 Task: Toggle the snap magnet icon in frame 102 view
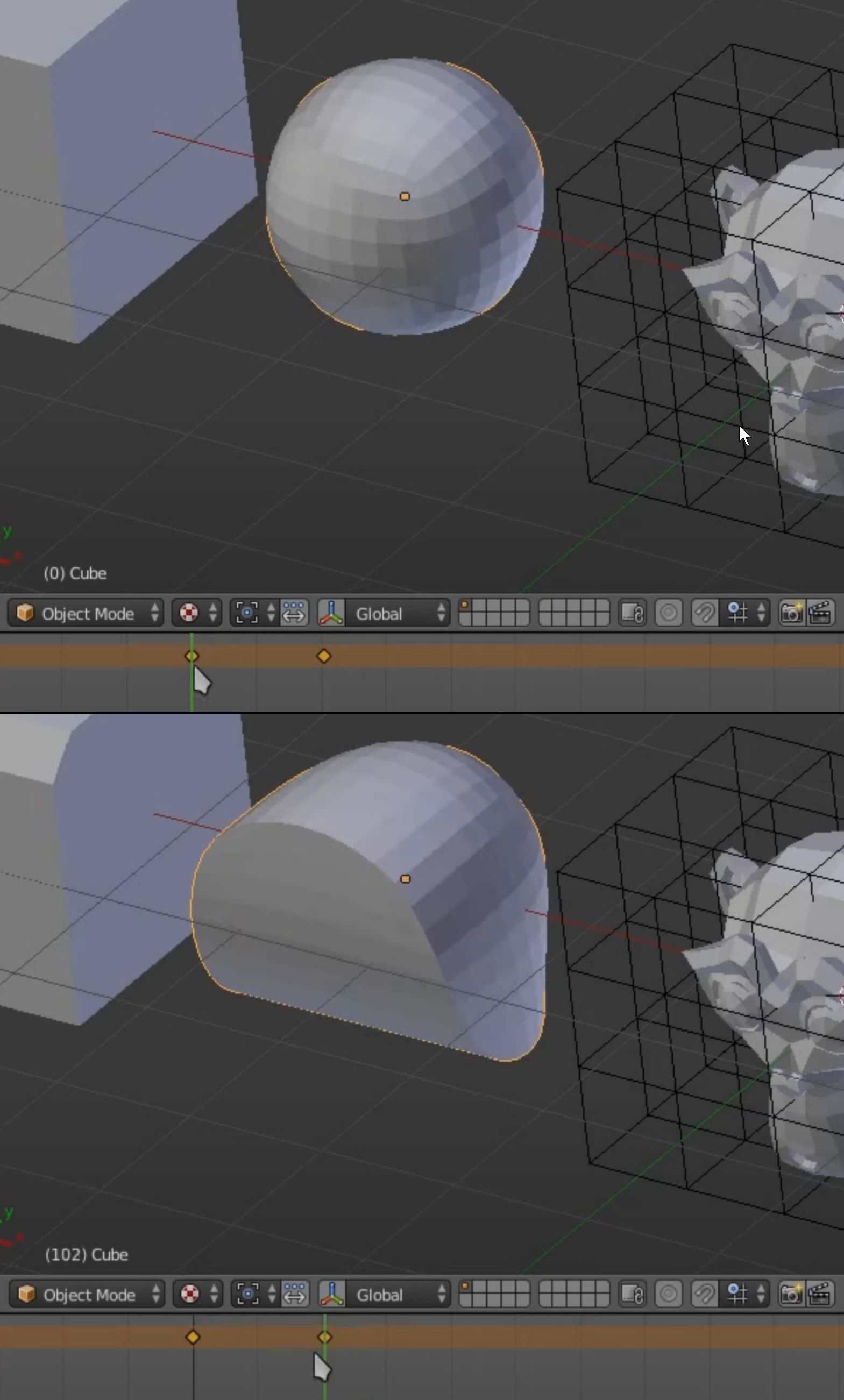click(x=705, y=1295)
